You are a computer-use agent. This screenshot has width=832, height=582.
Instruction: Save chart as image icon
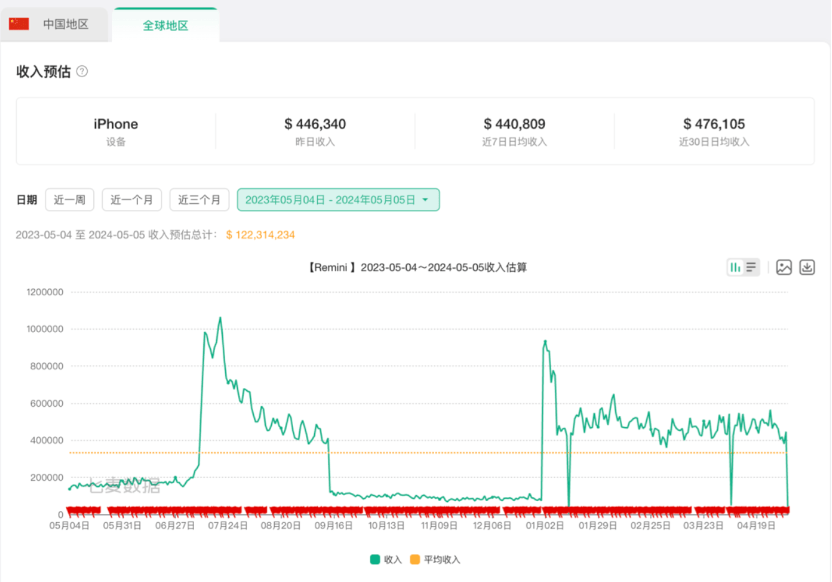[x=784, y=267]
